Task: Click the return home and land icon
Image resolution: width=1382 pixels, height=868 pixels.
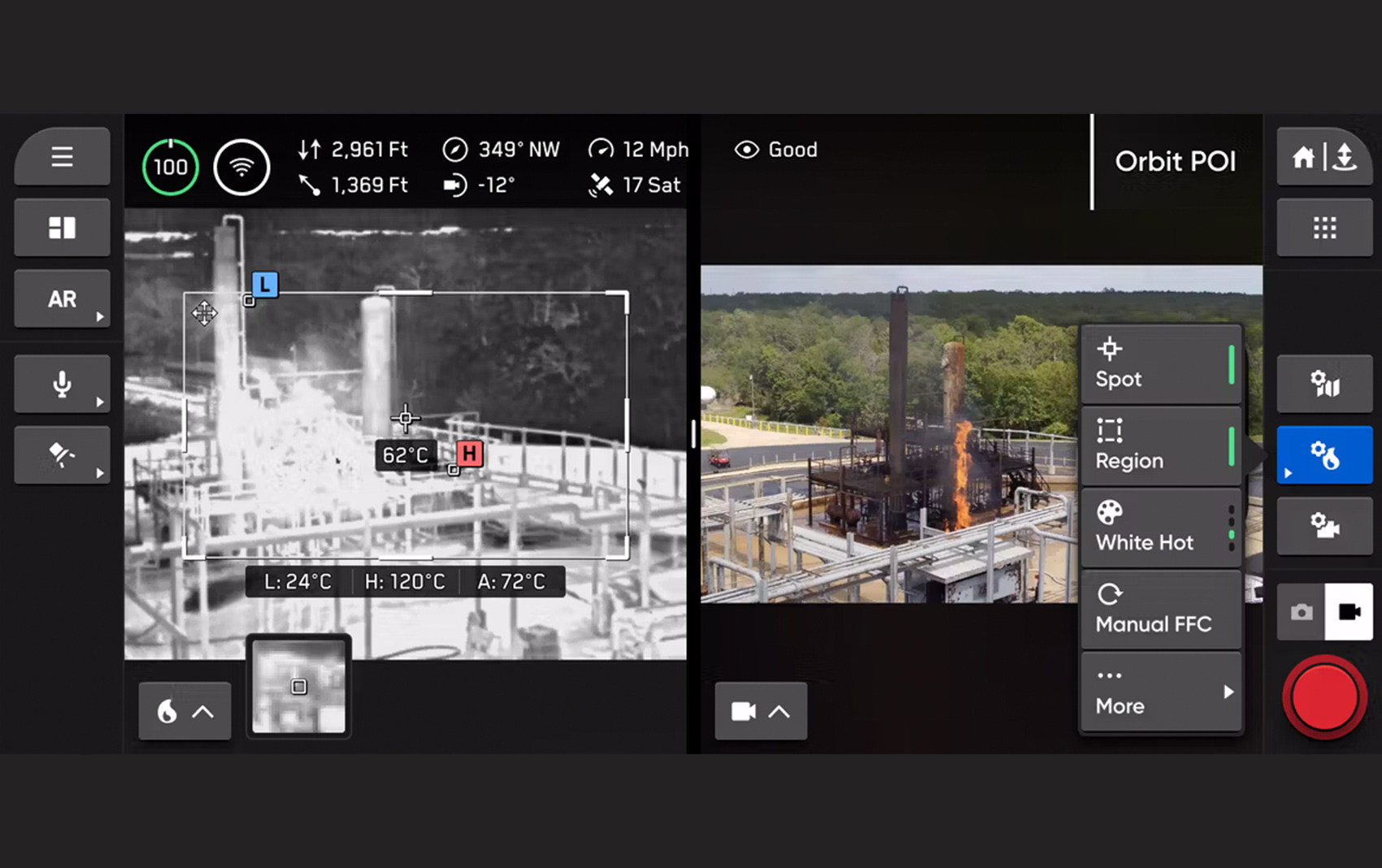Action: 1323,157
